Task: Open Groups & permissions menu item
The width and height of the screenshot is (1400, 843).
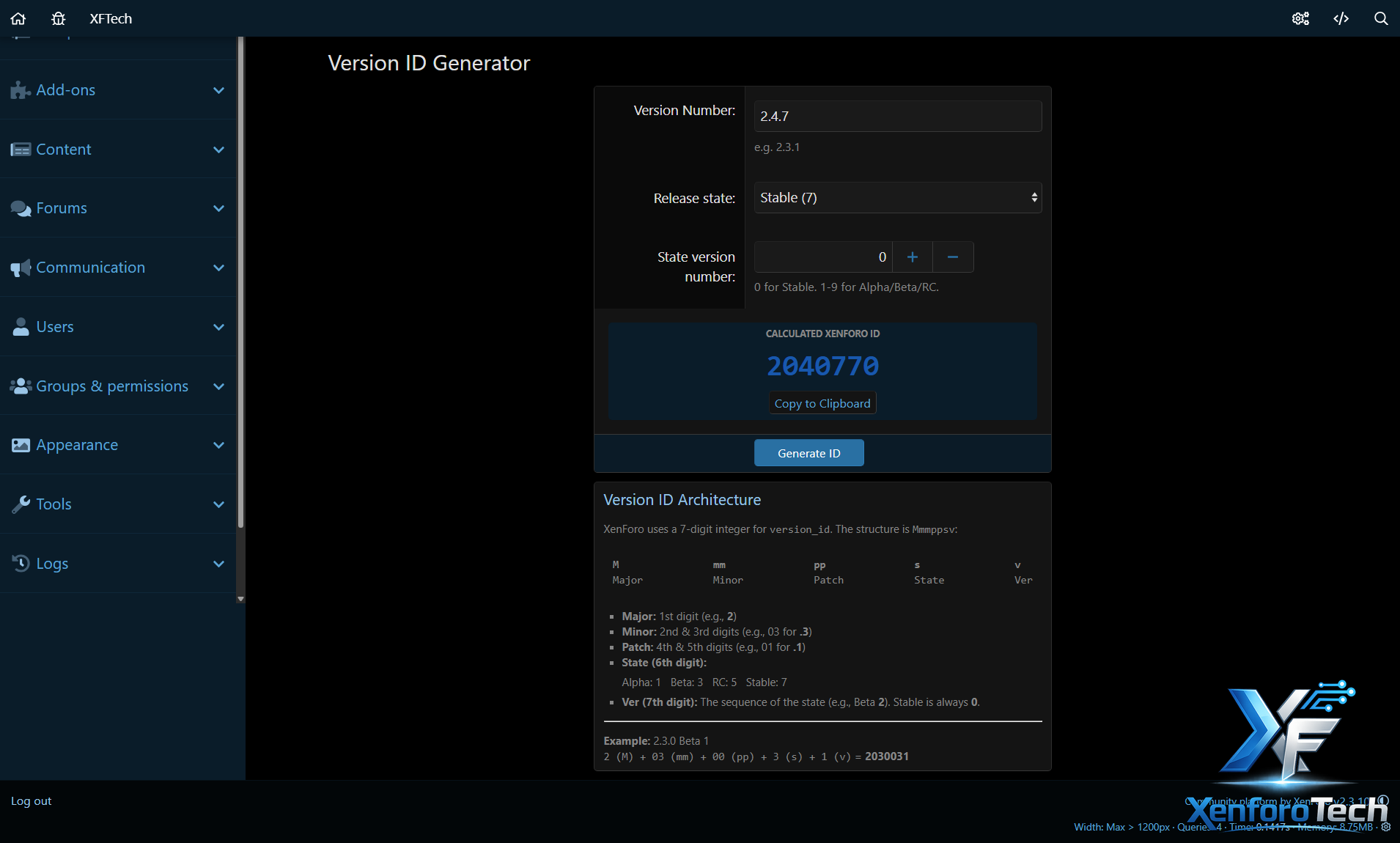Action: point(112,386)
